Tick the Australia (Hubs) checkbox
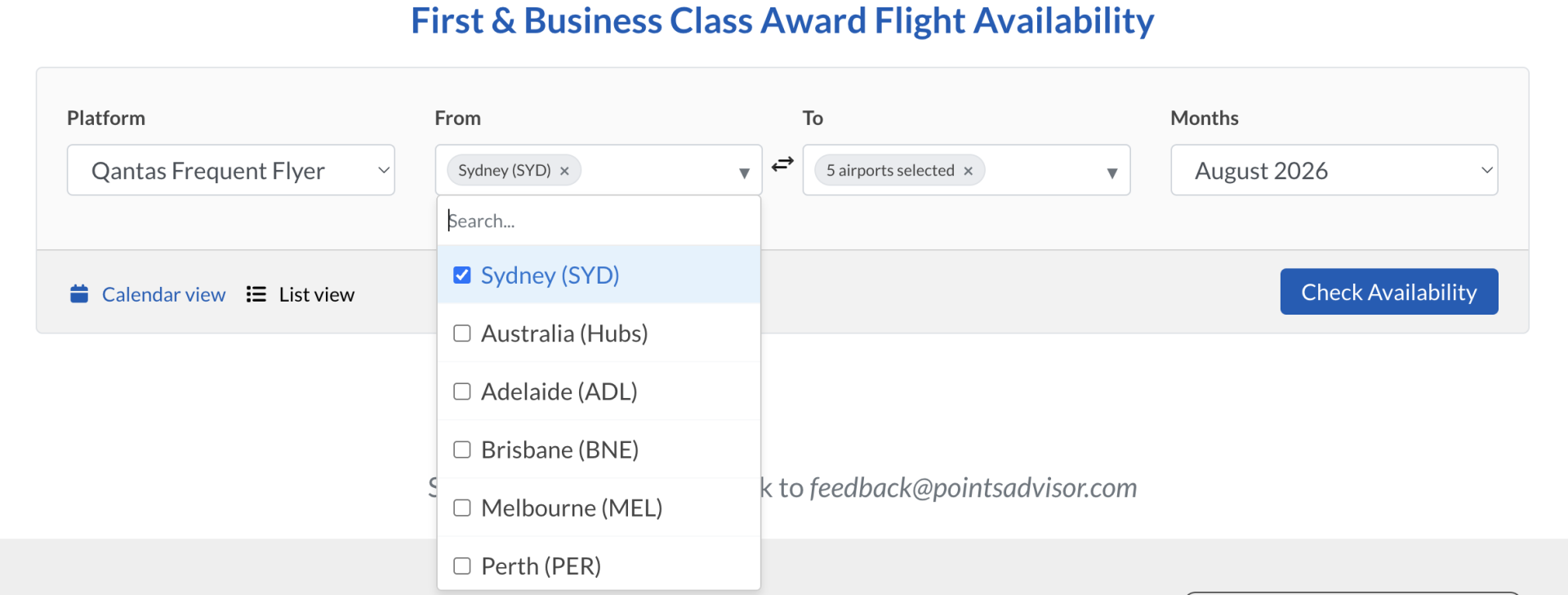The image size is (1568, 595). (462, 333)
